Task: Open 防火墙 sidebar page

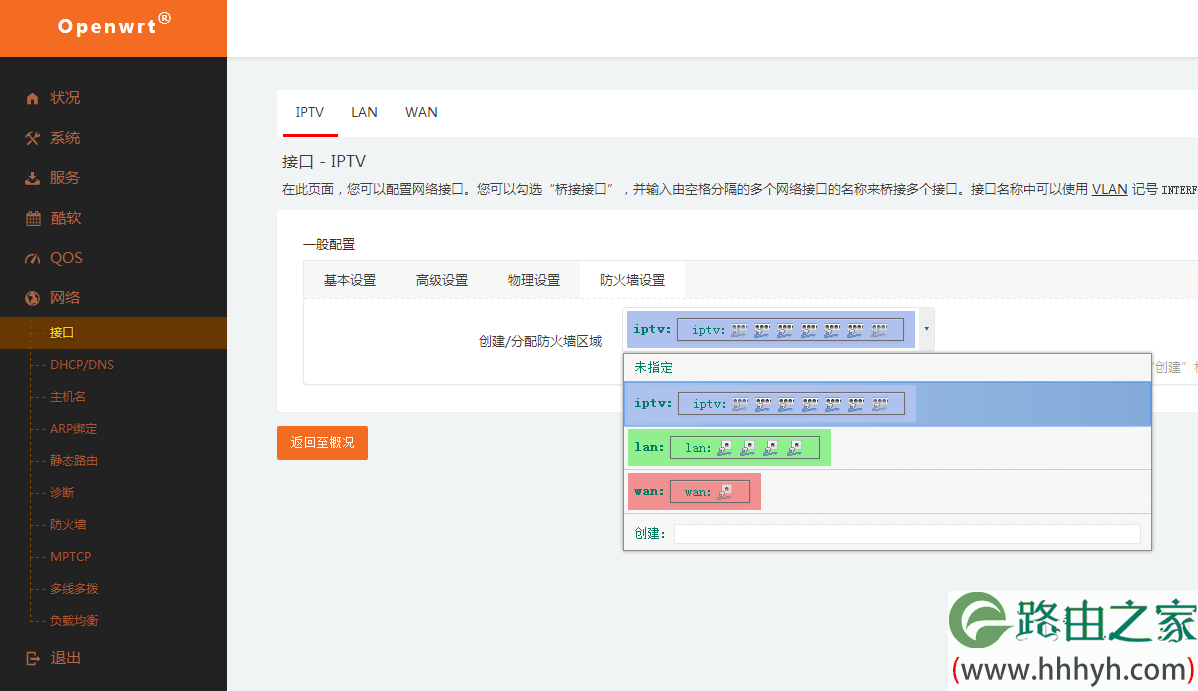Action: coord(68,525)
